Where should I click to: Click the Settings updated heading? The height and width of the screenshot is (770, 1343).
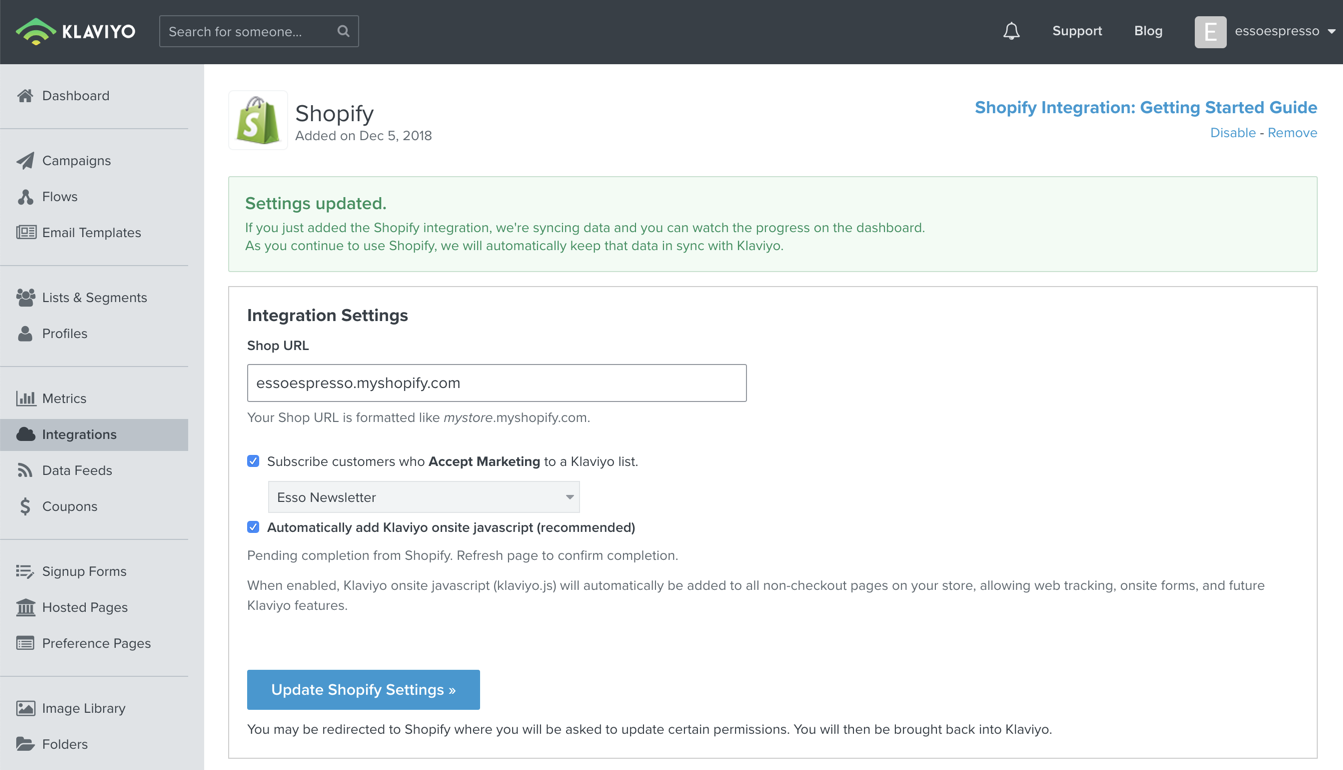click(x=316, y=204)
